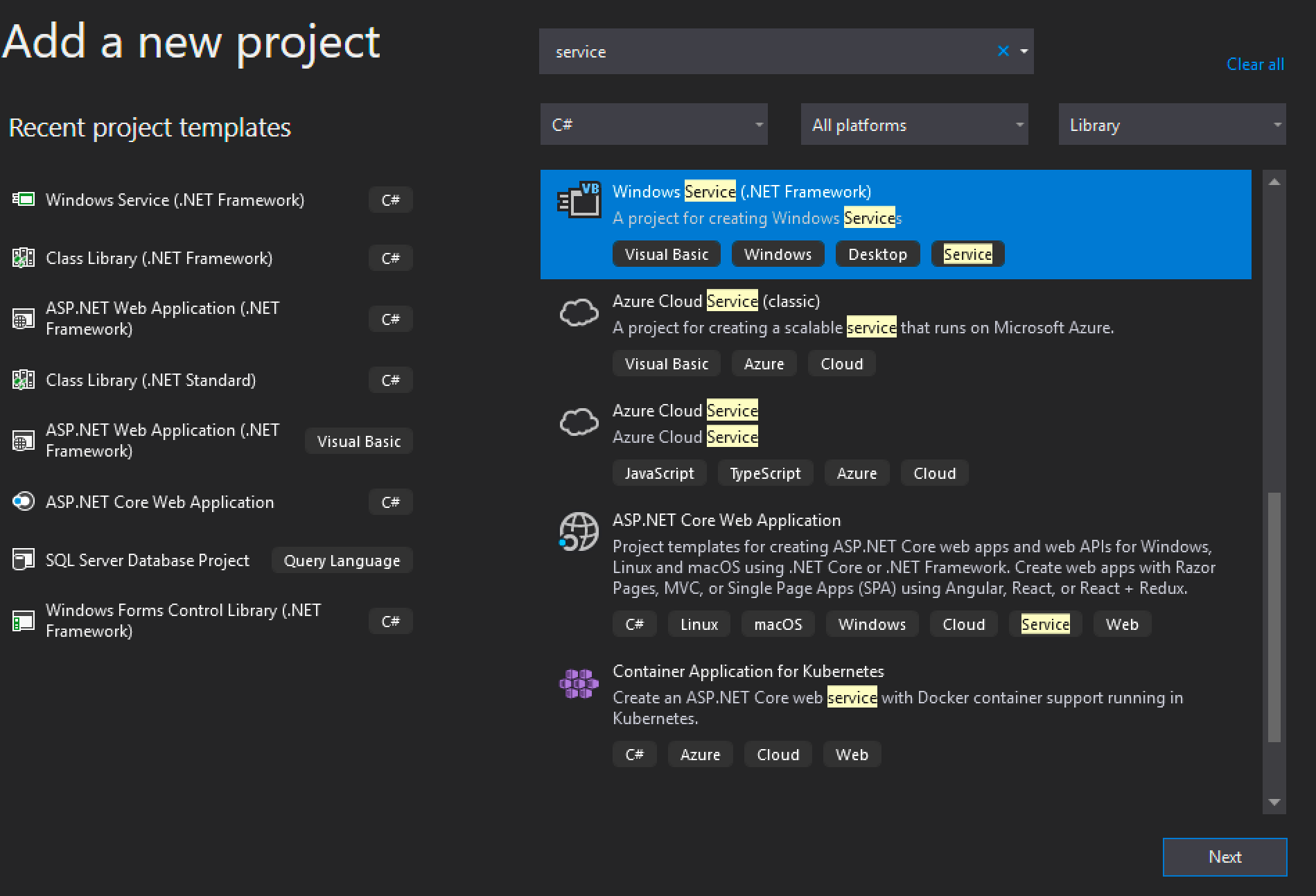1316x896 pixels.
Task: Click the Windows Forms Control Library icon
Action: point(24,621)
